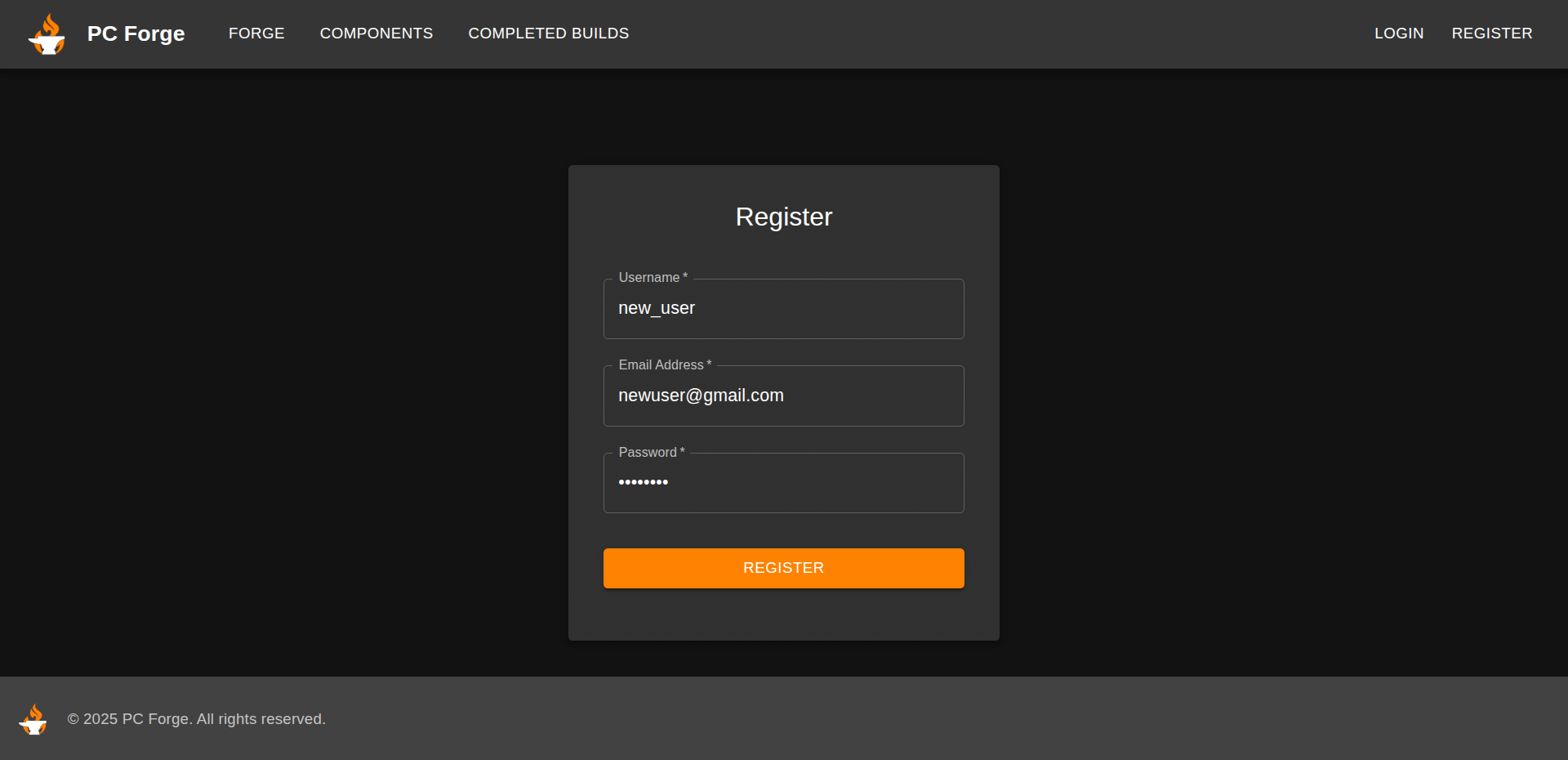1568x760 pixels.
Task: Select REGISTER in the top navigation bar
Action: (1491, 34)
